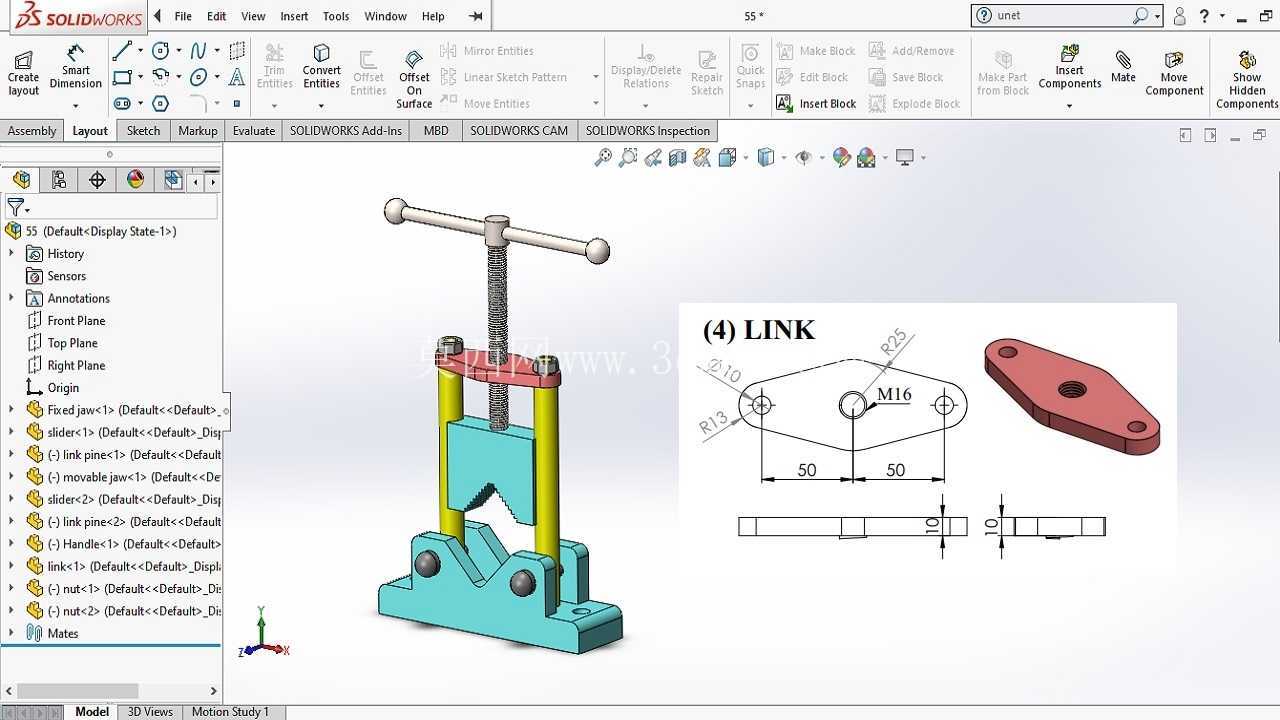This screenshot has width=1280, height=720.
Task: Open the Display Style dropdown
Action: tap(783, 157)
